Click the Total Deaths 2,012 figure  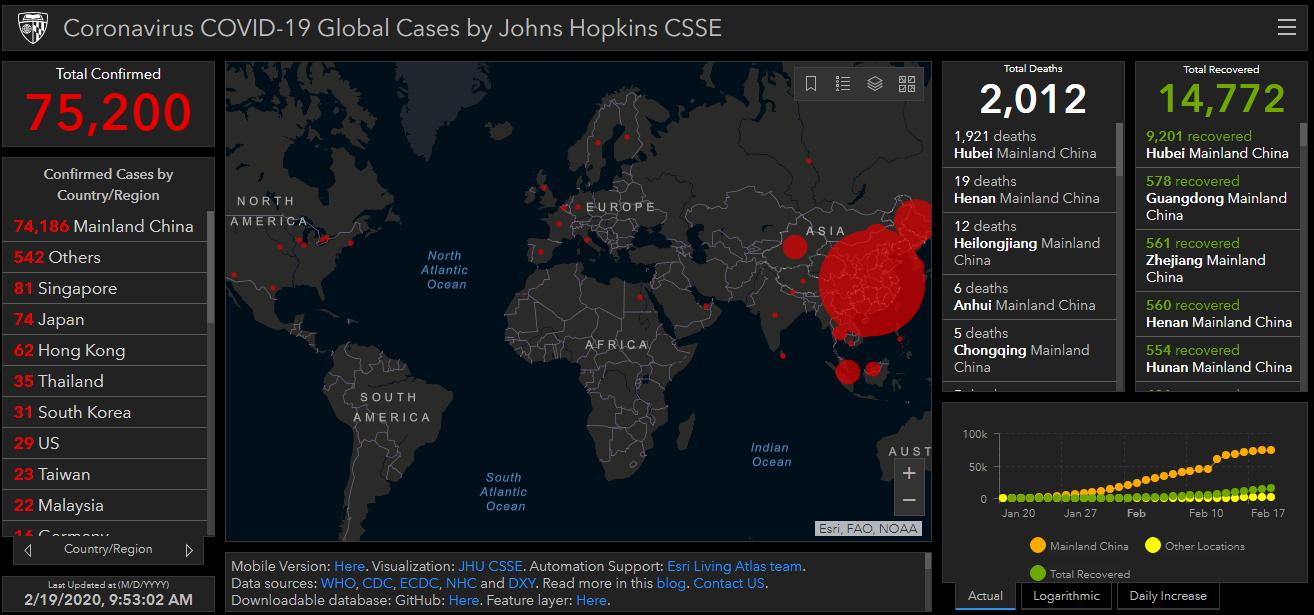coord(1033,99)
